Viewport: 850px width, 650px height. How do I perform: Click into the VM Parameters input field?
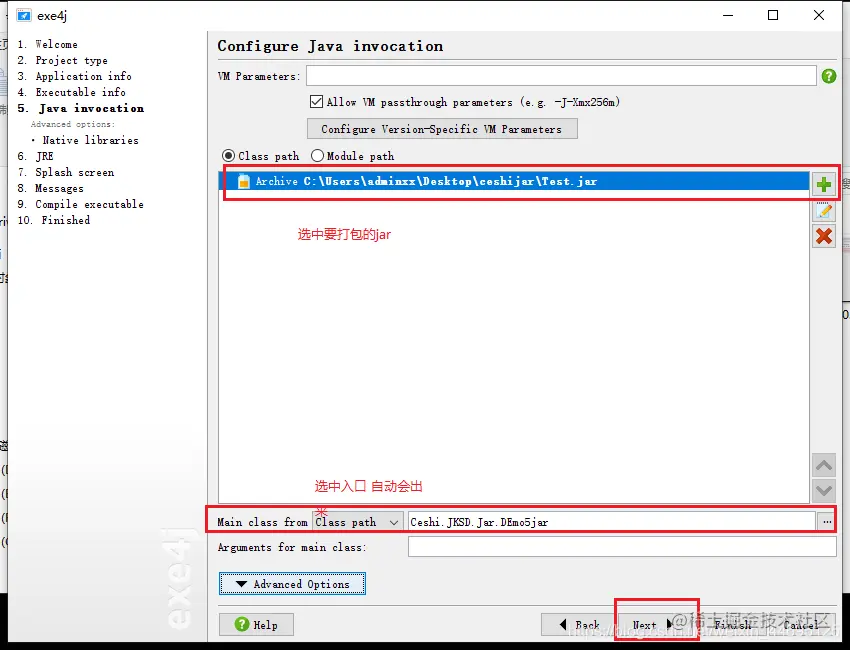click(561, 76)
